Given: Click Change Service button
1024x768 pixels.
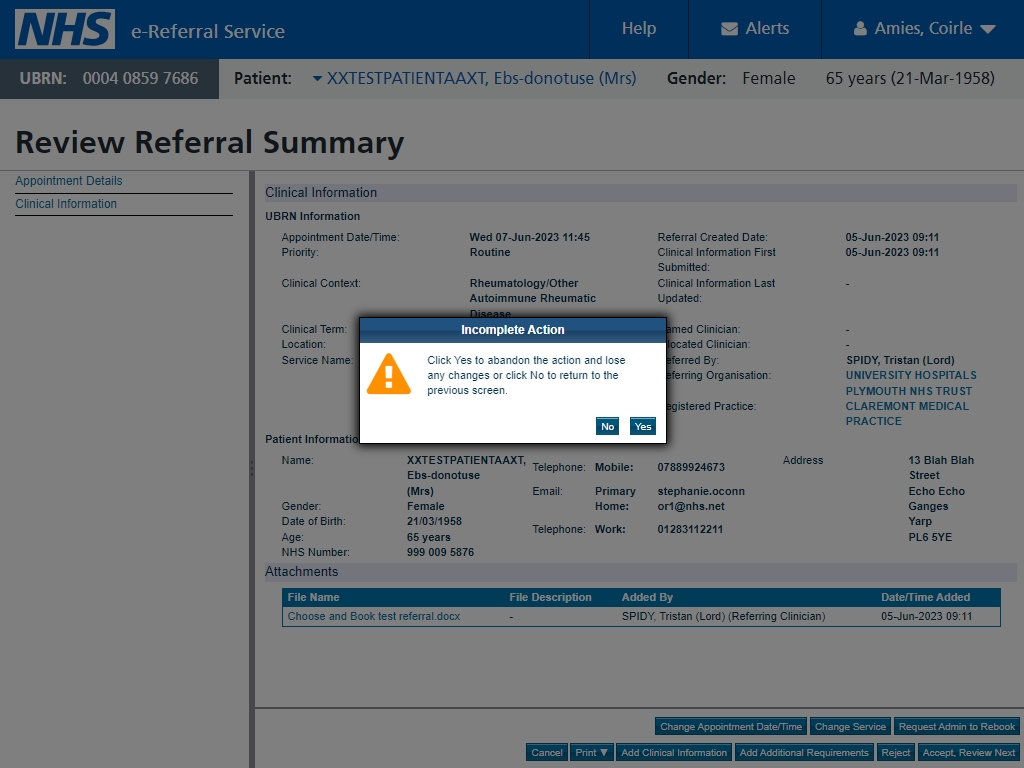Looking at the screenshot, I should tap(850, 727).
